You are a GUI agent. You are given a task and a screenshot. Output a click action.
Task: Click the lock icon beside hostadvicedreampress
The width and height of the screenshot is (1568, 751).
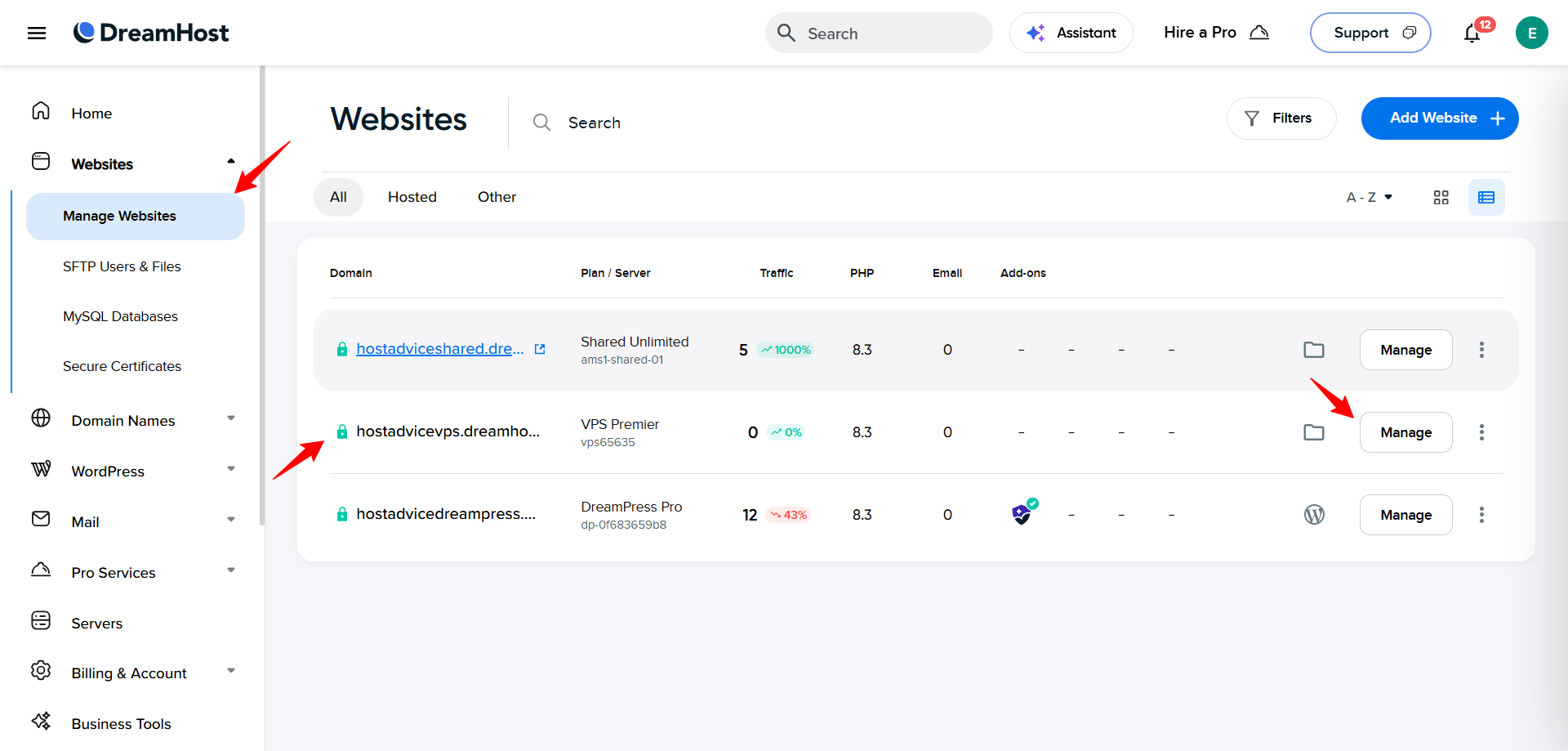(x=342, y=514)
